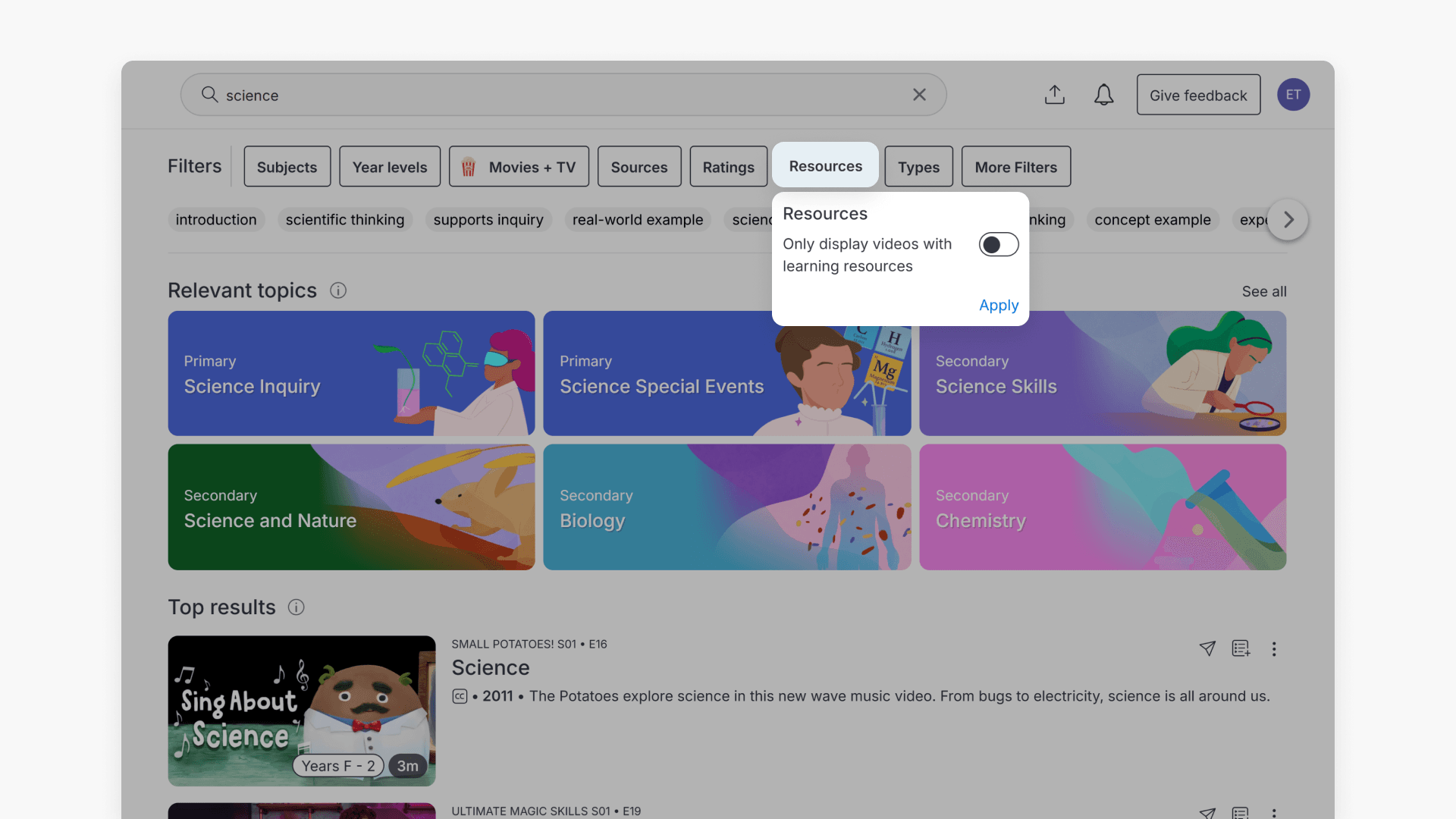This screenshot has height=819, width=1456.
Task: Select the scientific thinking suggestion chip
Action: 344,220
